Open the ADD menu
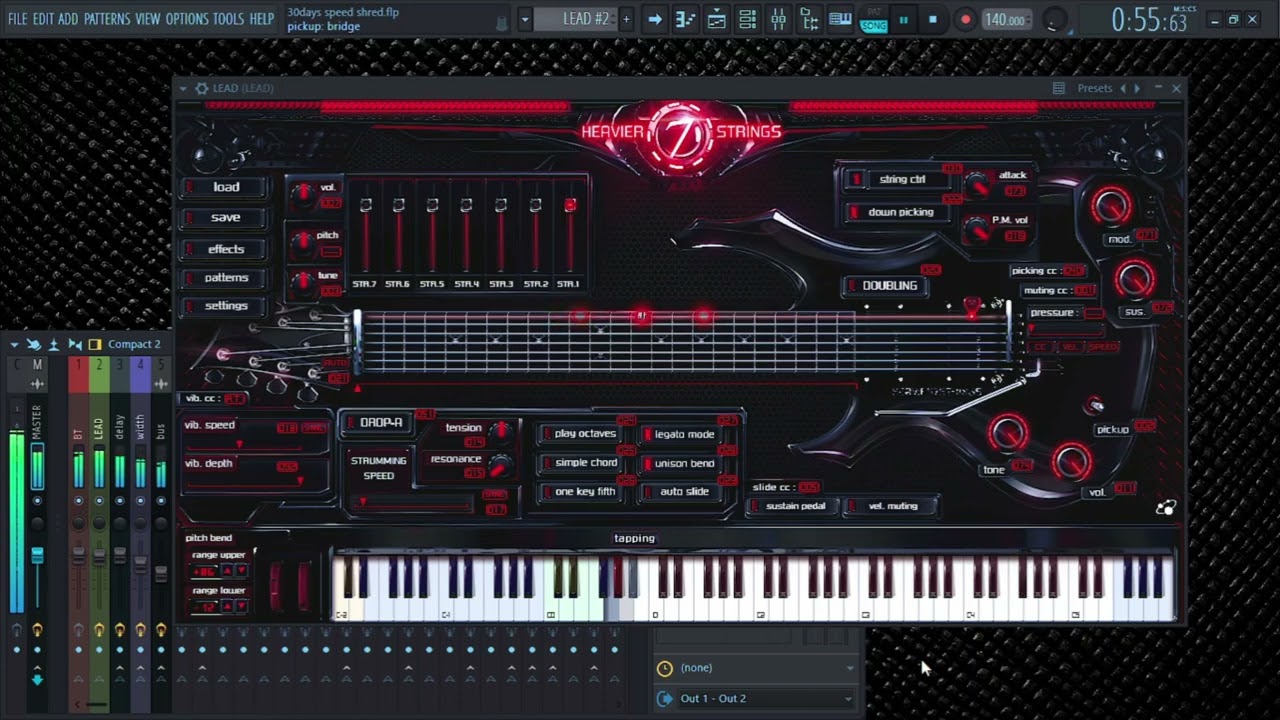Image resolution: width=1280 pixels, height=720 pixels. [x=68, y=19]
